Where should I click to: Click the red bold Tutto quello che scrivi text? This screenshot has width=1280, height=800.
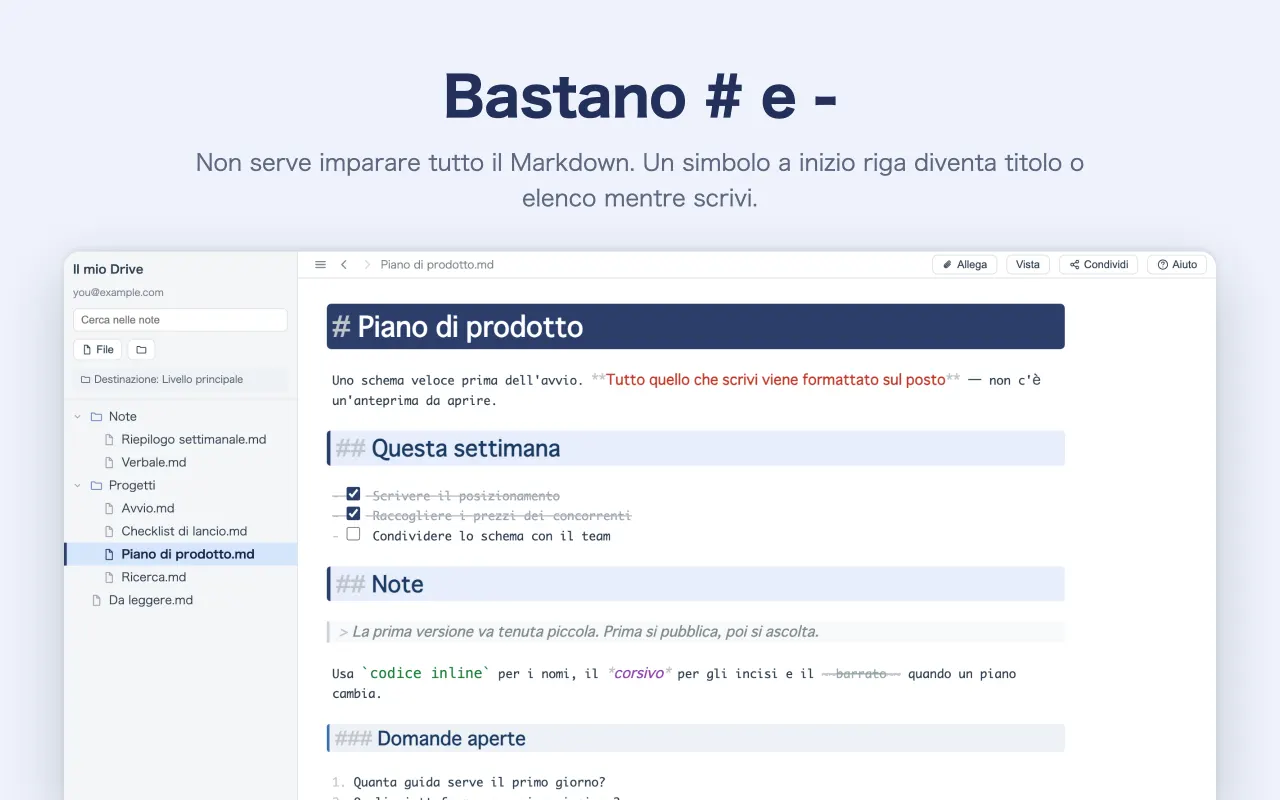click(775, 380)
